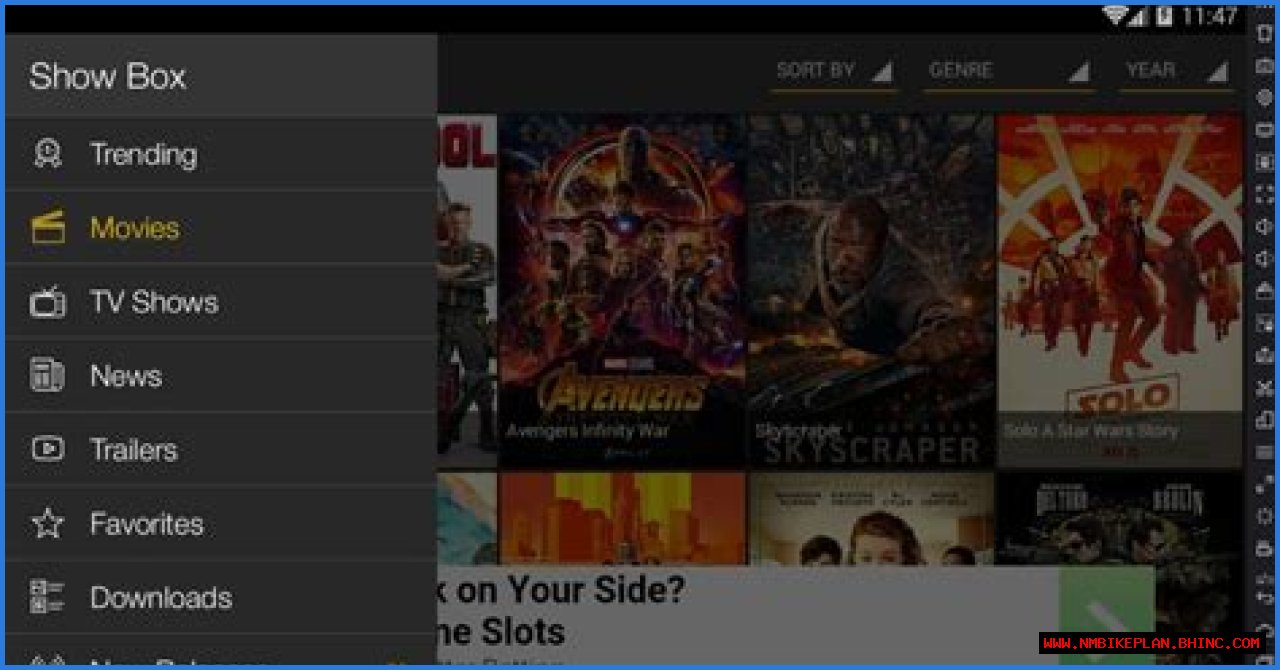1280x670 pixels.
Task: Click the scissors icon in emulator toolbar
Action: tap(1265, 388)
